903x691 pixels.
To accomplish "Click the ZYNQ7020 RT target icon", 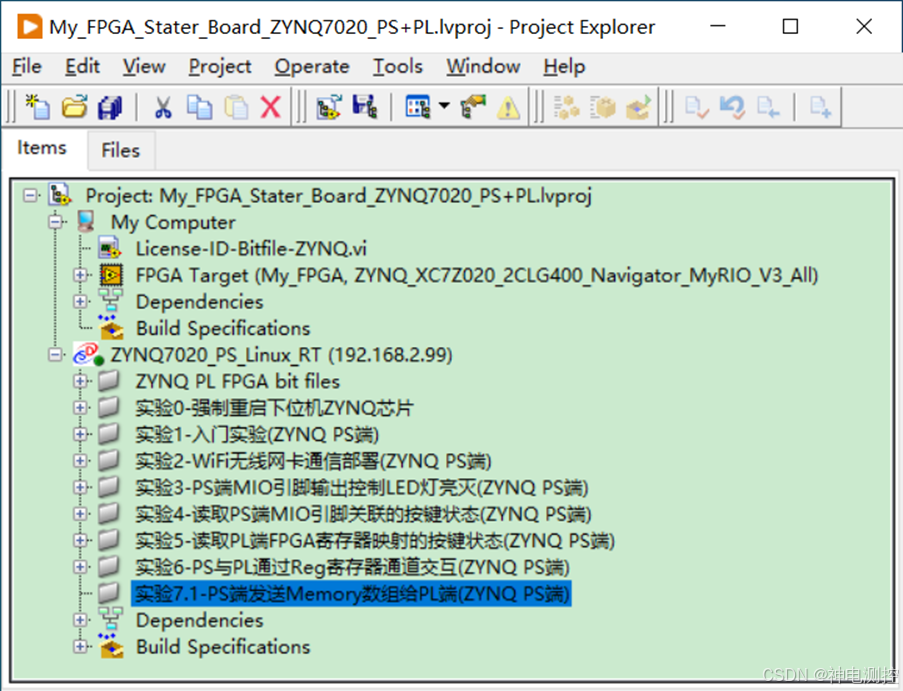I will (x=88, y=354).
